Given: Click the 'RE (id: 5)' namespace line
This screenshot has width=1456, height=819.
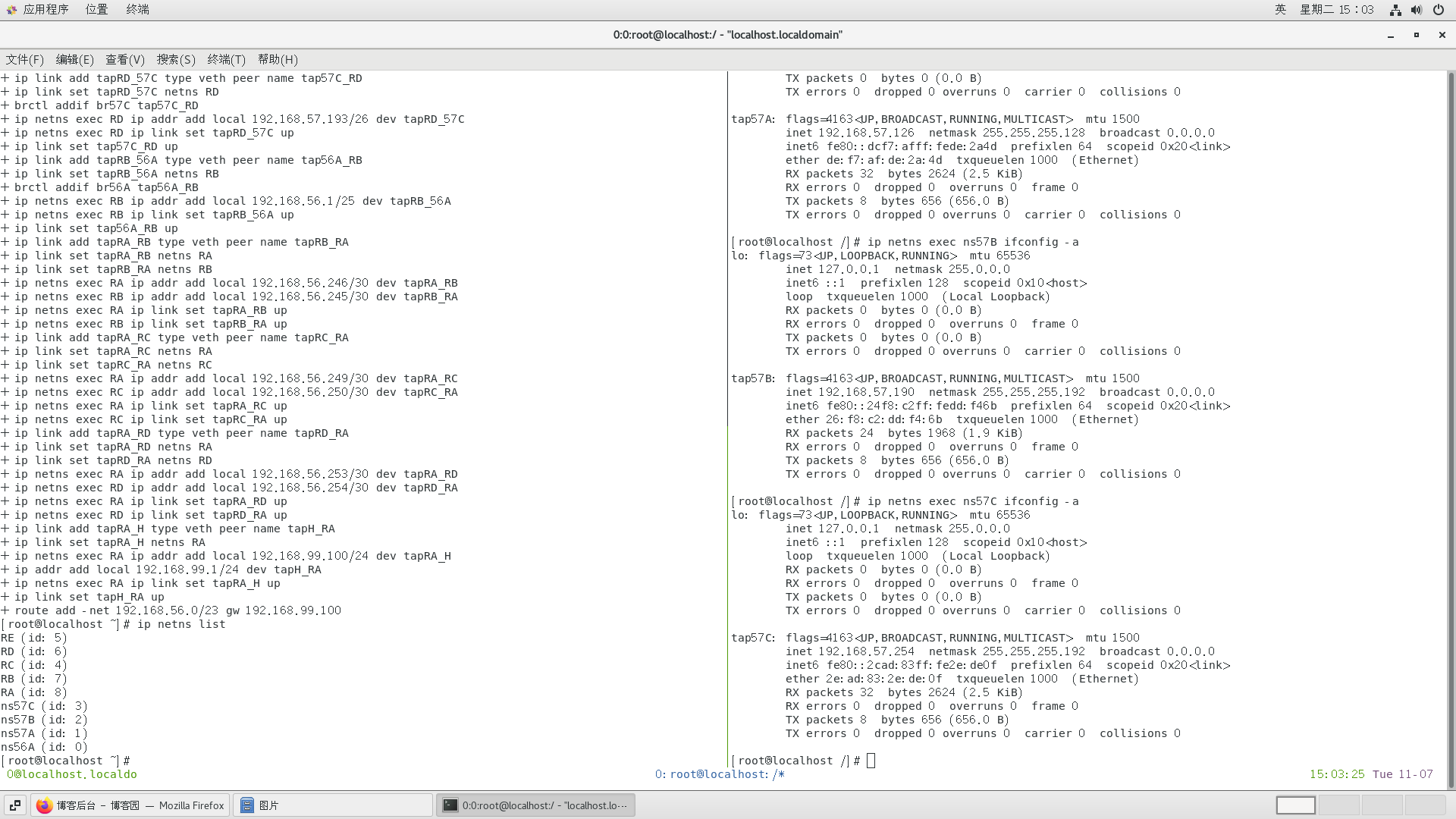Looking at the screenshot, I should click(x=34, y=638).
